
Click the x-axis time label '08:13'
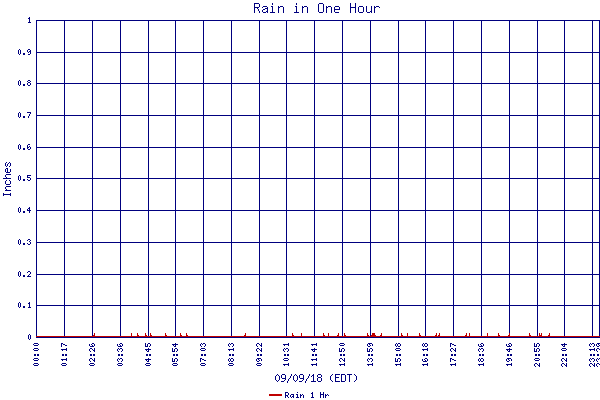pyautogui.click(x=231, y=354)
